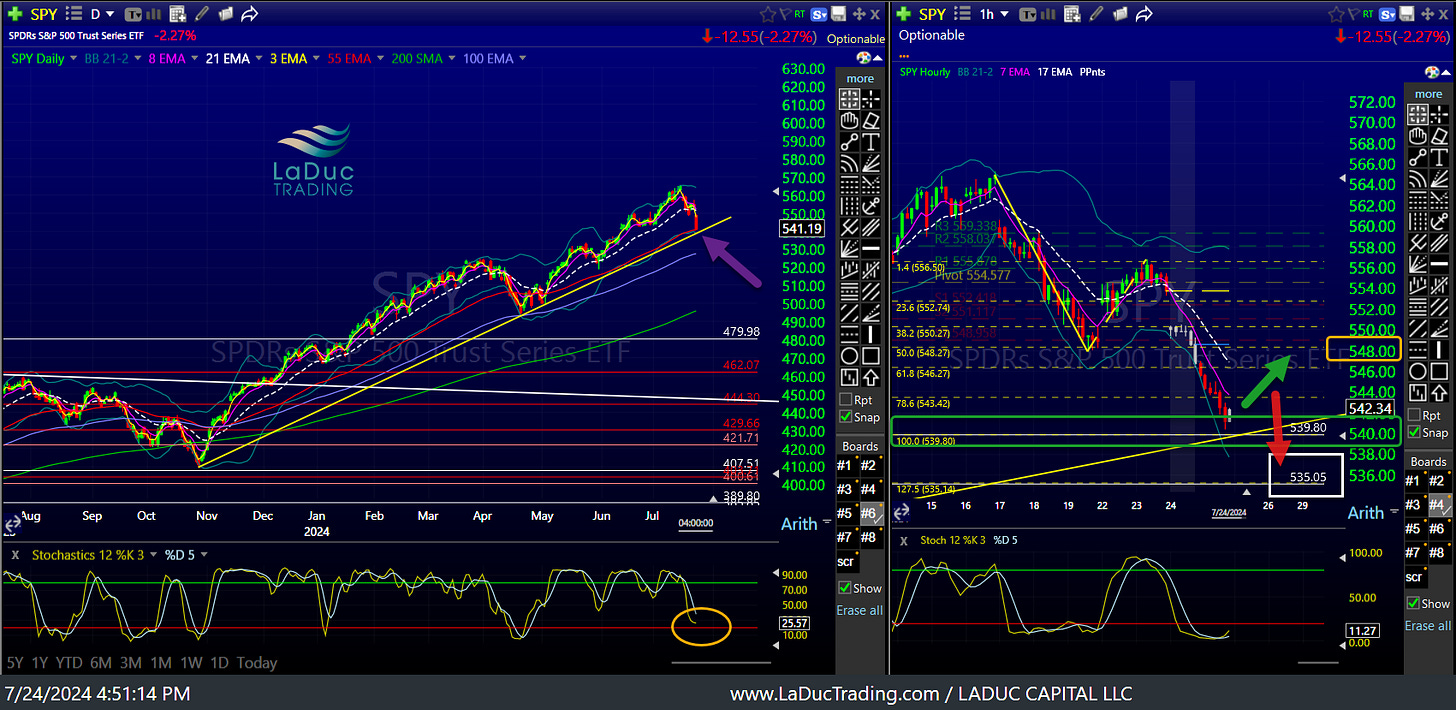Click the color palette icon in the hourly chart
Viewport: 1456px width, 710px height.
pyautogui.click(x=1432, y=72)
